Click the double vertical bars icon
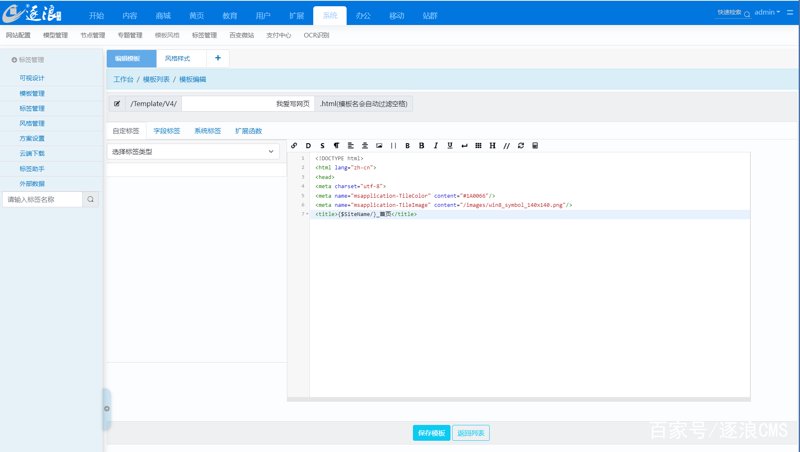800x452 pixels. [x=393, y=145]
